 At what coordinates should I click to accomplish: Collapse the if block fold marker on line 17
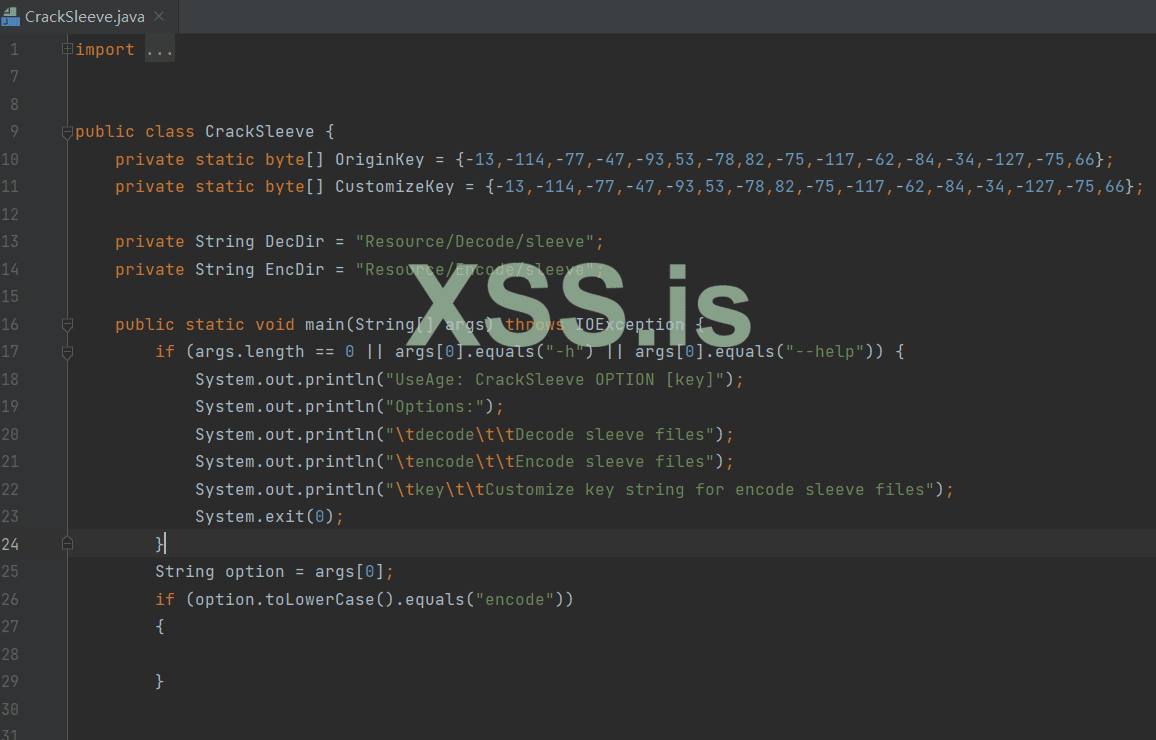tap(67, 352)
